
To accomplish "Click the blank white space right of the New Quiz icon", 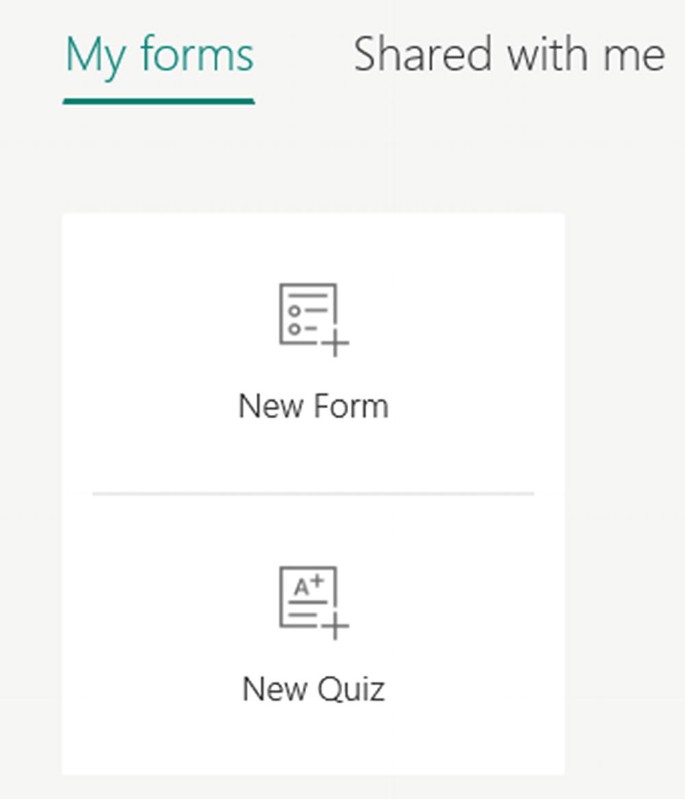I will point(457,602).
